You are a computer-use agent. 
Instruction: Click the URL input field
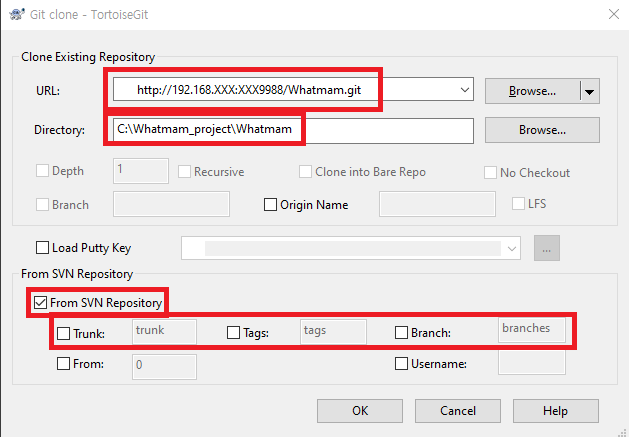293,89
